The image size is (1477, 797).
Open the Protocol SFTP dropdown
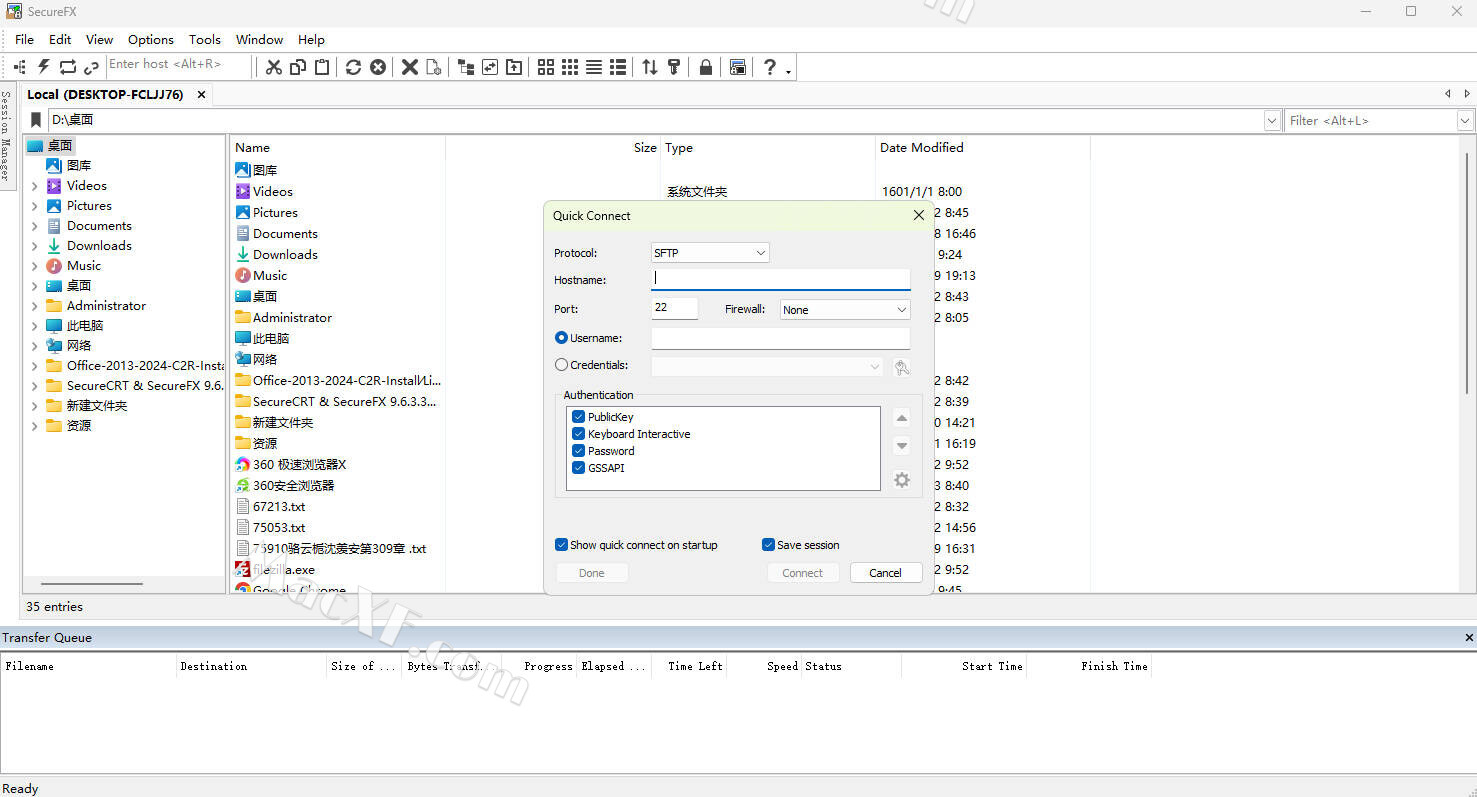click(x=710, y=253)
